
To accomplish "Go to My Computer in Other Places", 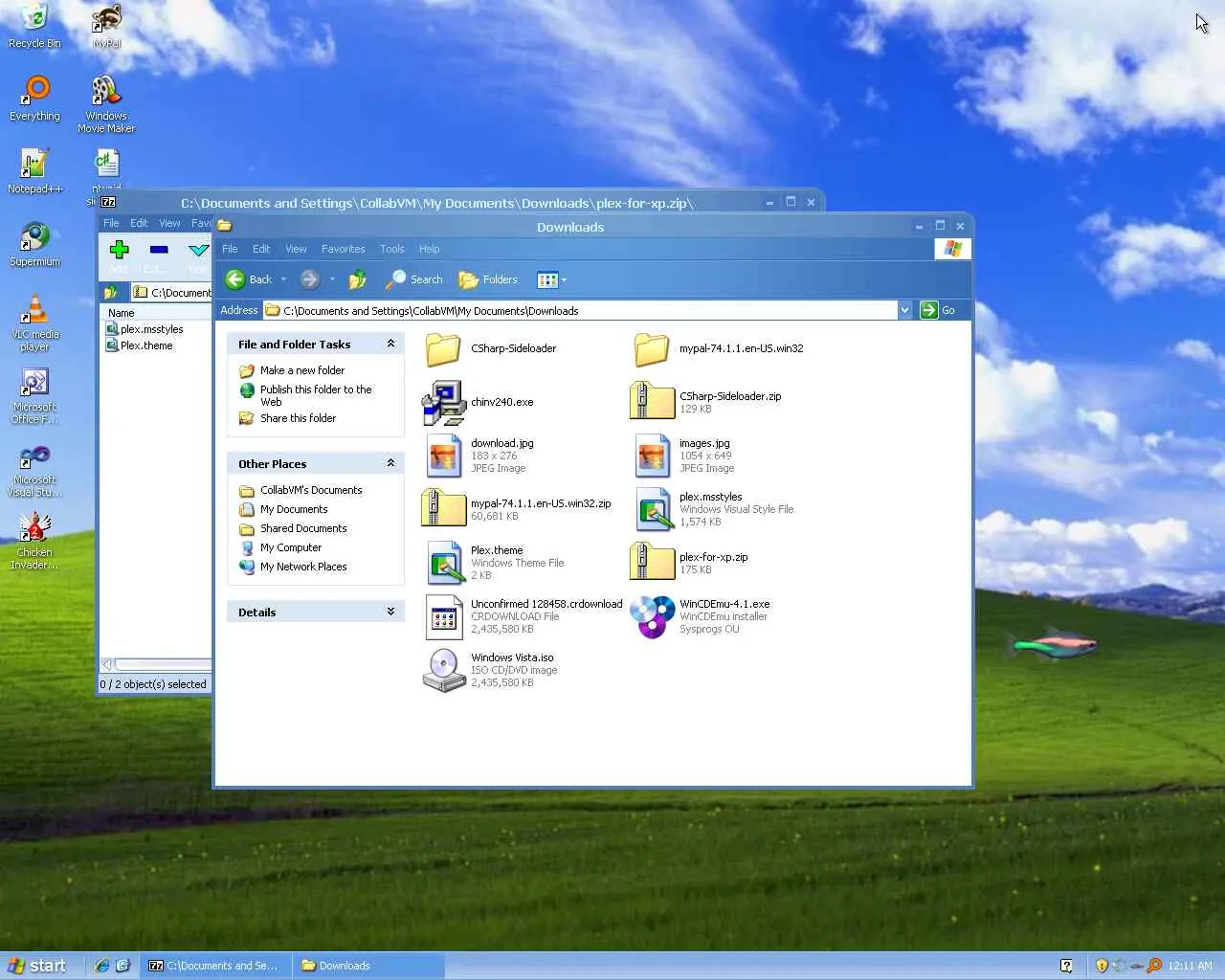I will [x=291, y=547].
